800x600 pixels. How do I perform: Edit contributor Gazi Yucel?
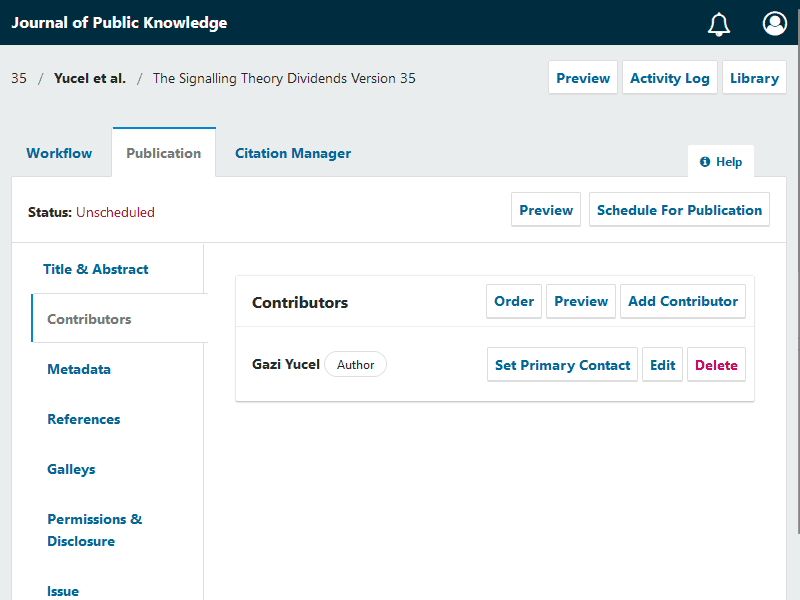coord(663,365)
